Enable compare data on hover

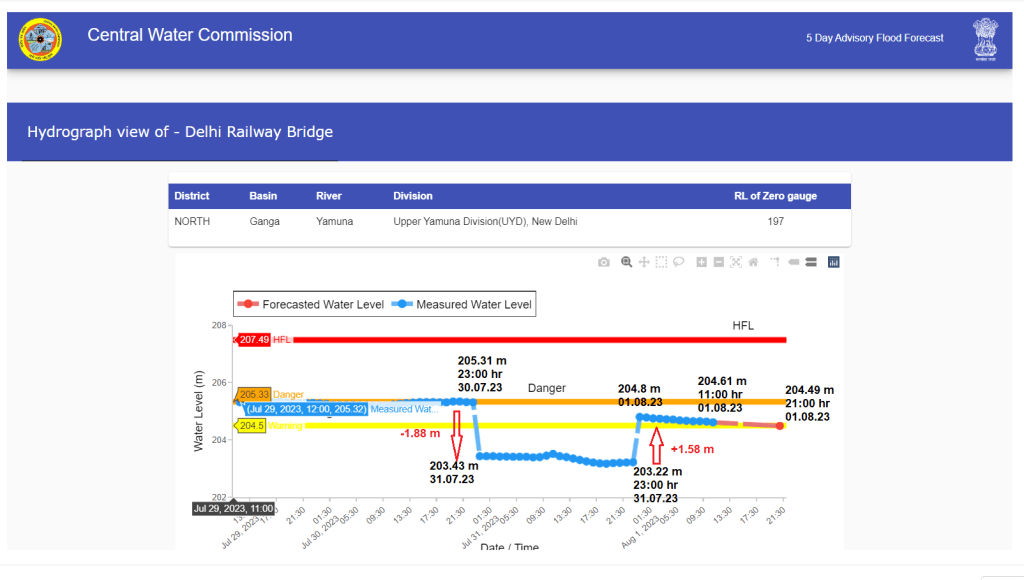tap(811, 262)
